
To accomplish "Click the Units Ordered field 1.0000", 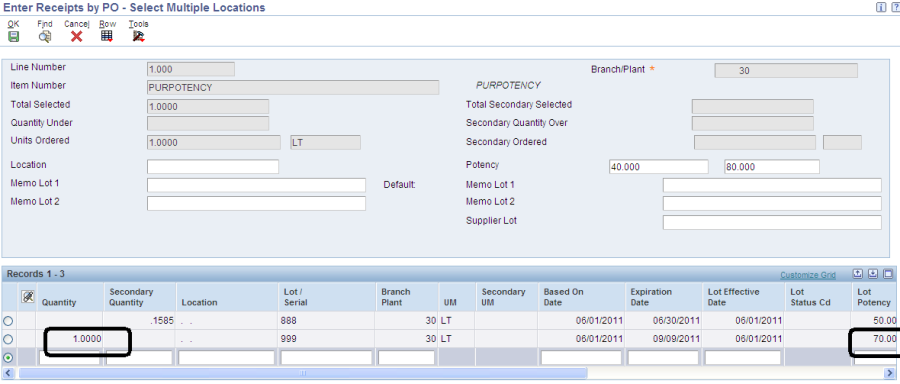I will pyautogui.click(x=214, y=142).
